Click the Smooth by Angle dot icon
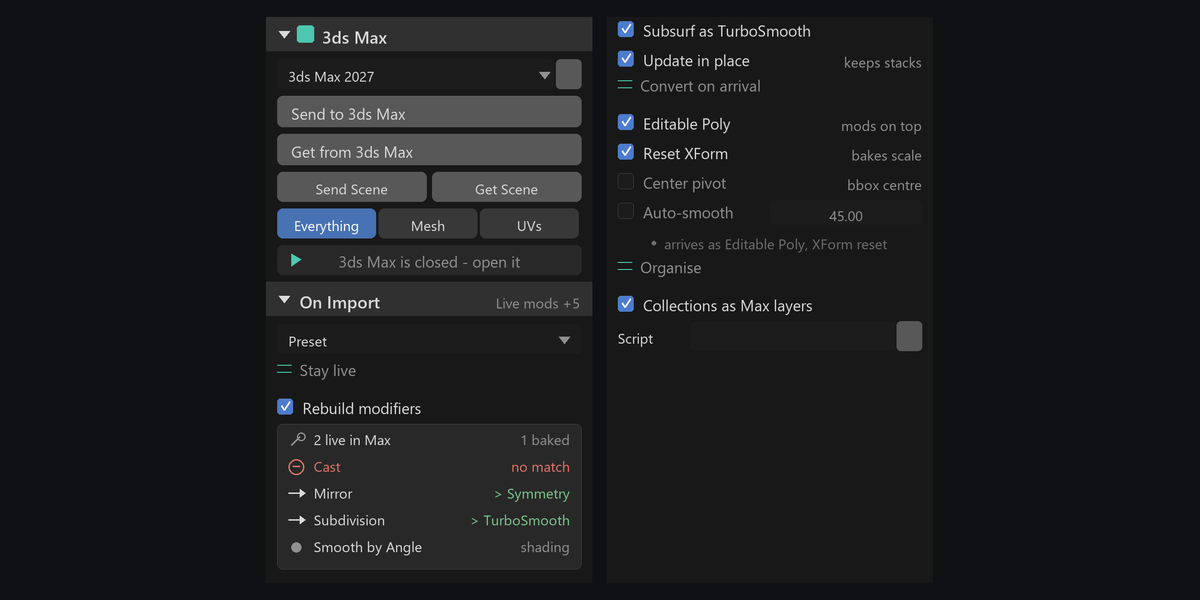This screenshot has height=600, width=1200. 296,548
